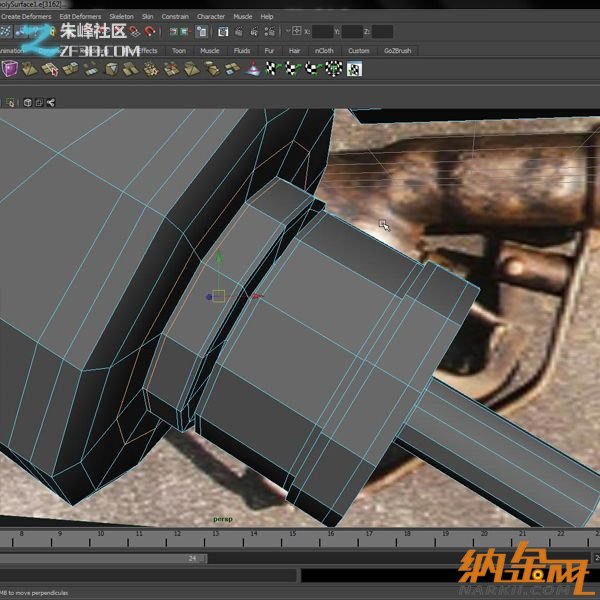This screenshot has width=600, height=600.
Task: Open the Constrain menu
Action: (x=175, y=17)
